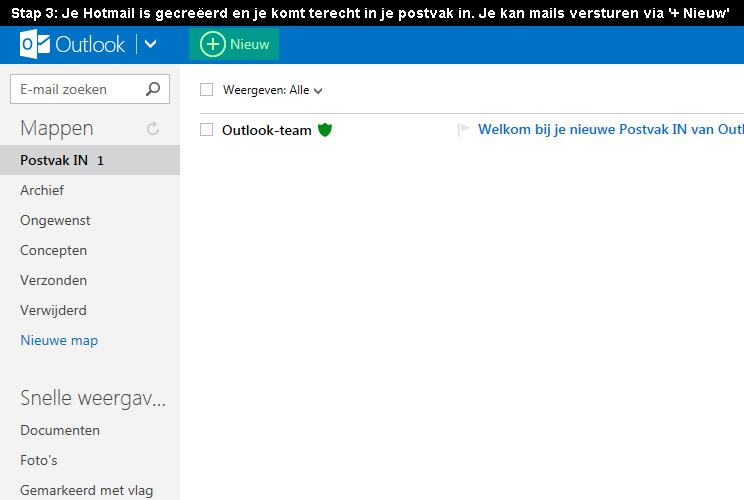Compose a mail with the Nieuw button

click(x=234, y=44)
